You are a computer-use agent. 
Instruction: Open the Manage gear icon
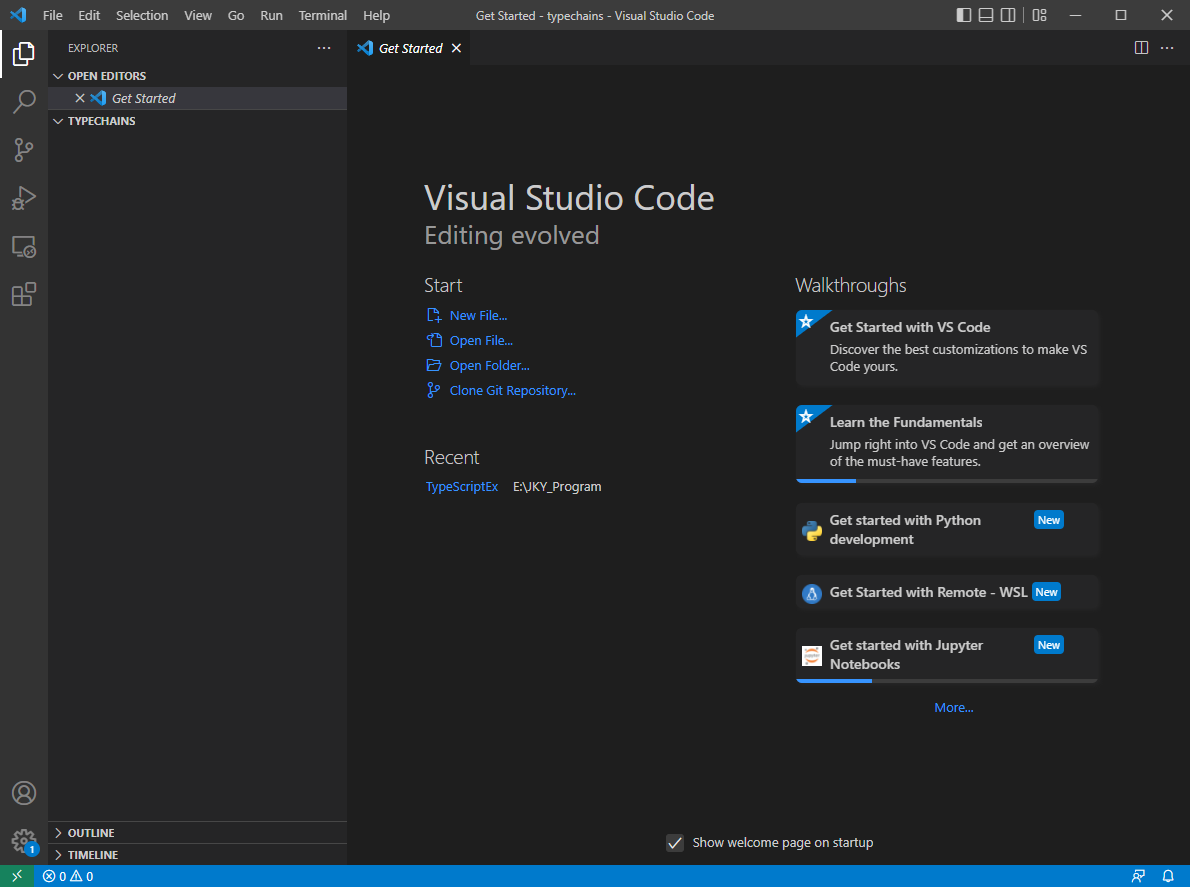tap(24, 841)
